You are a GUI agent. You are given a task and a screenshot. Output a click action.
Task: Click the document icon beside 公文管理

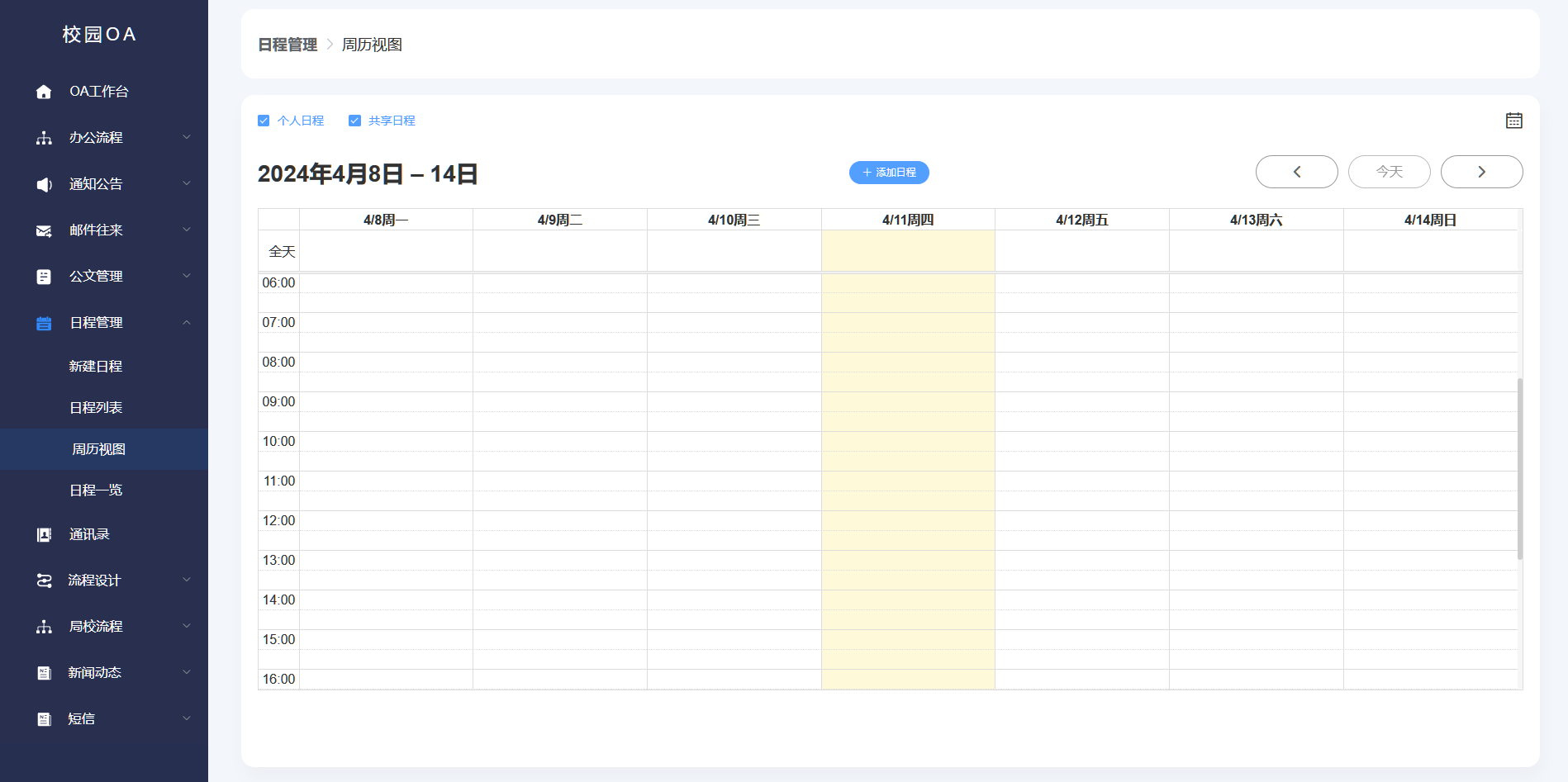point(44,277)
